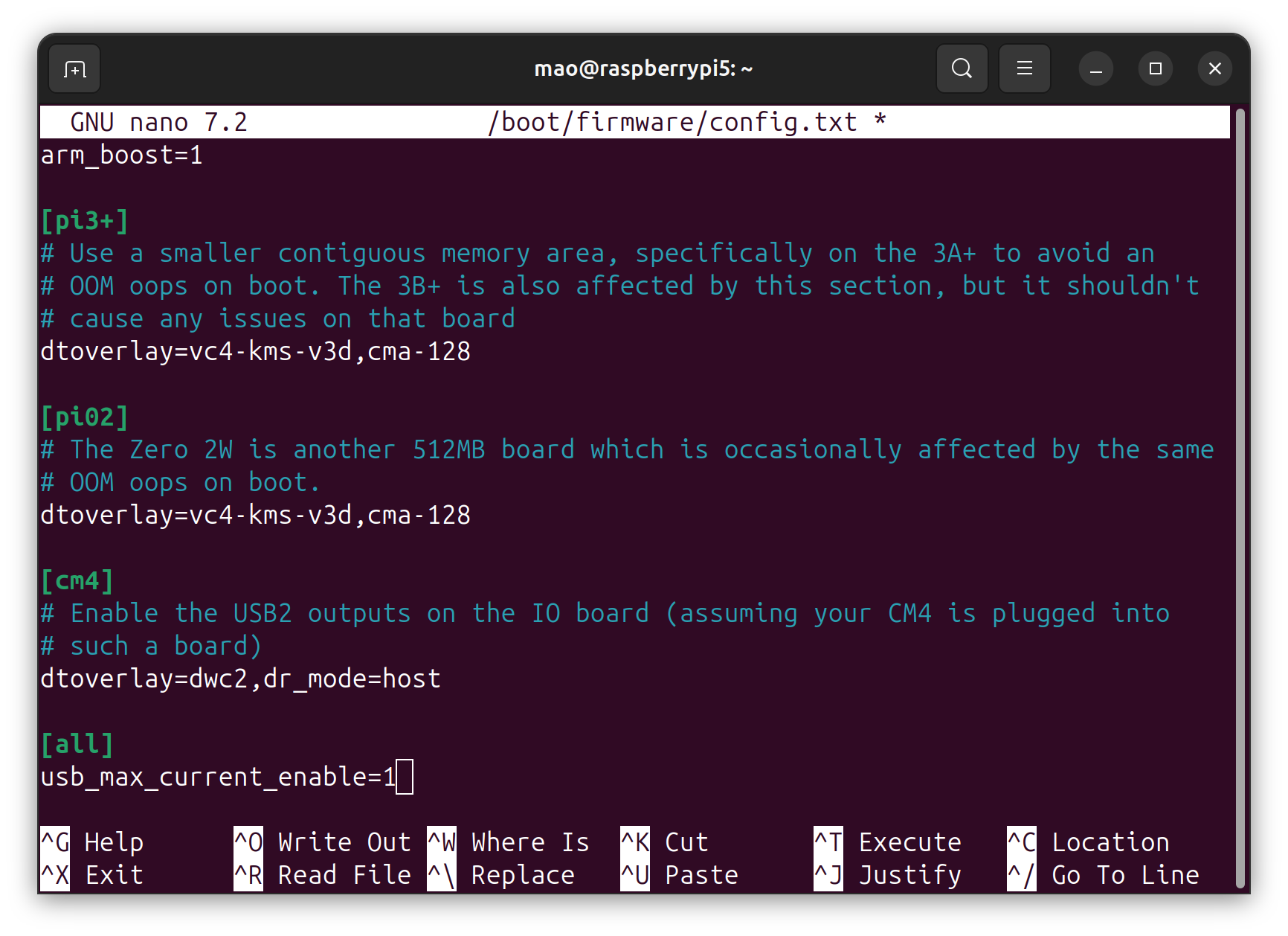
Task: Place cursor on the [all] section header
Action: [77, 744]
